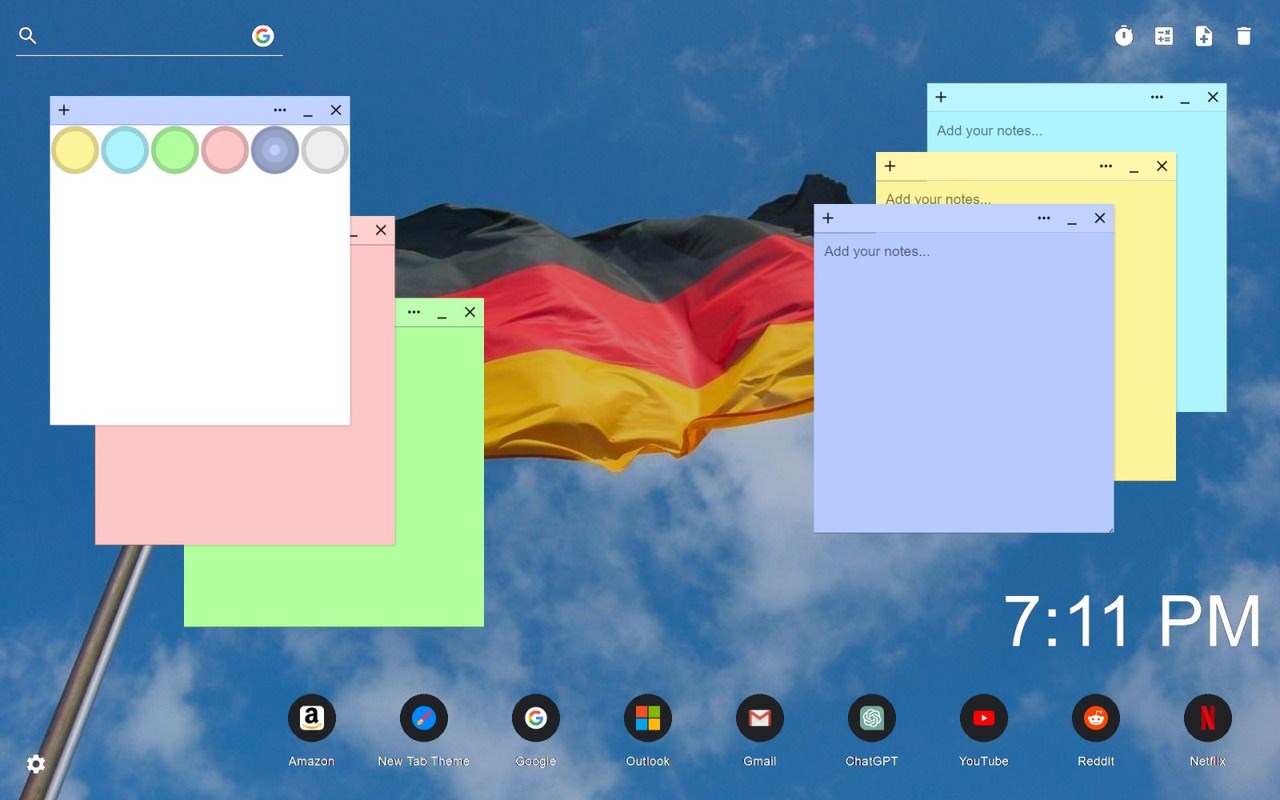The image size is (1280, 800).
Task: Pick the green color for the note
Action: (175, 150)
